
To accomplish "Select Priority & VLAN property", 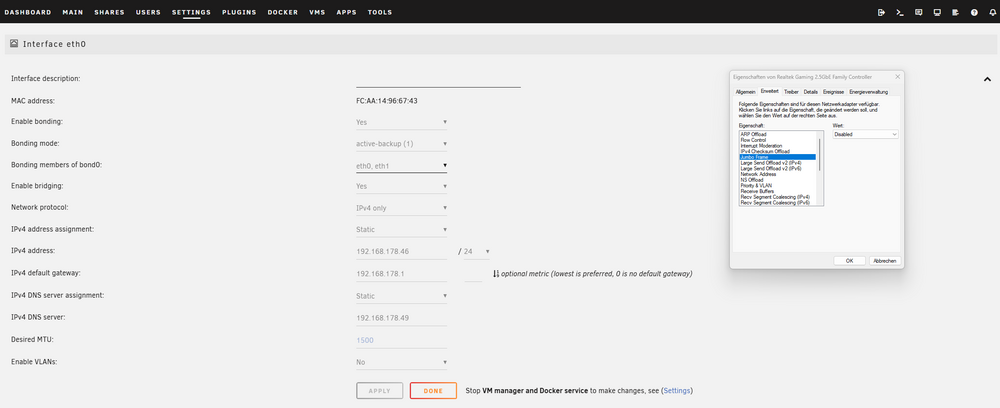I will pyautogui.click(x=777, y=186).
